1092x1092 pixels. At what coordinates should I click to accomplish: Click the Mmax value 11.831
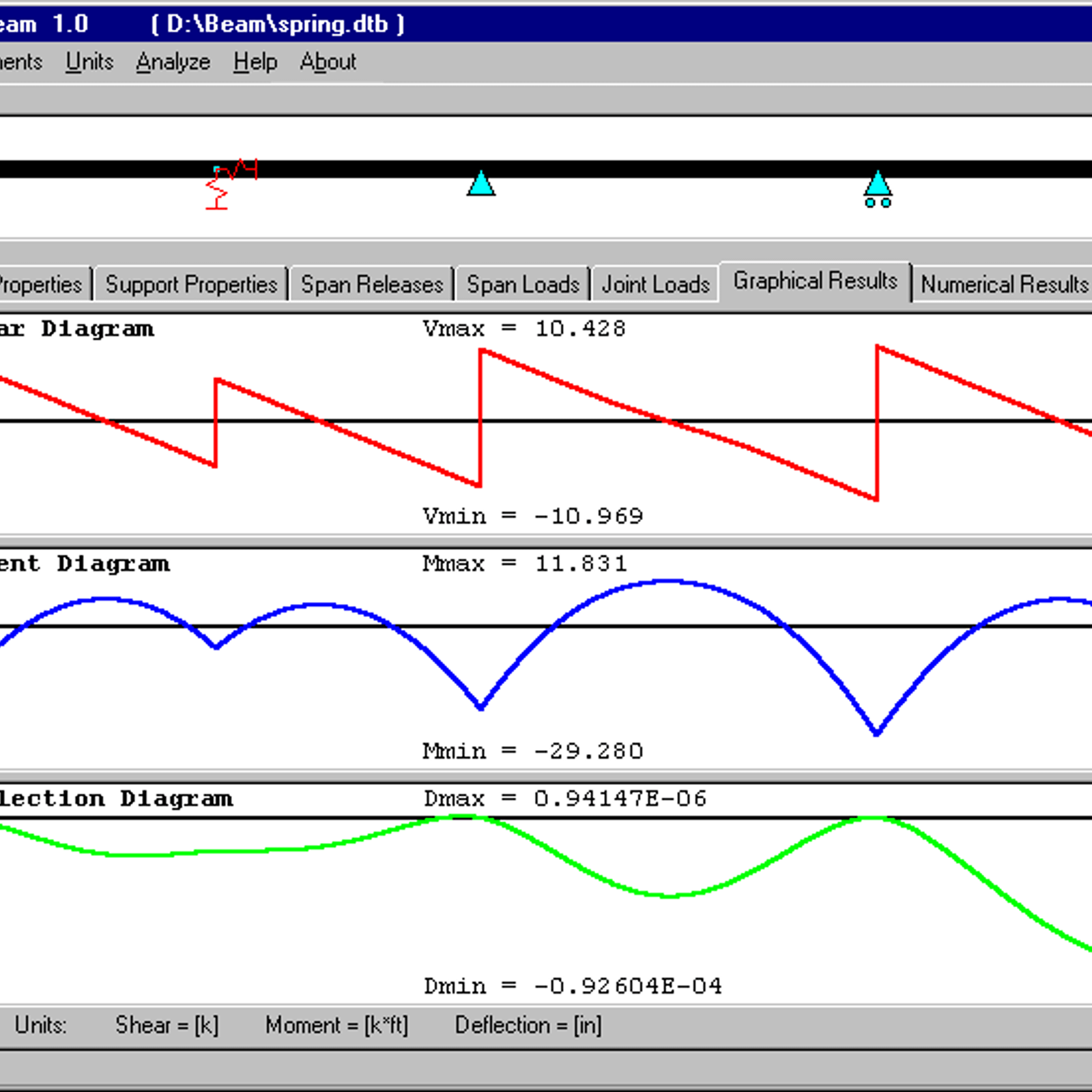[x=581, y=564]
